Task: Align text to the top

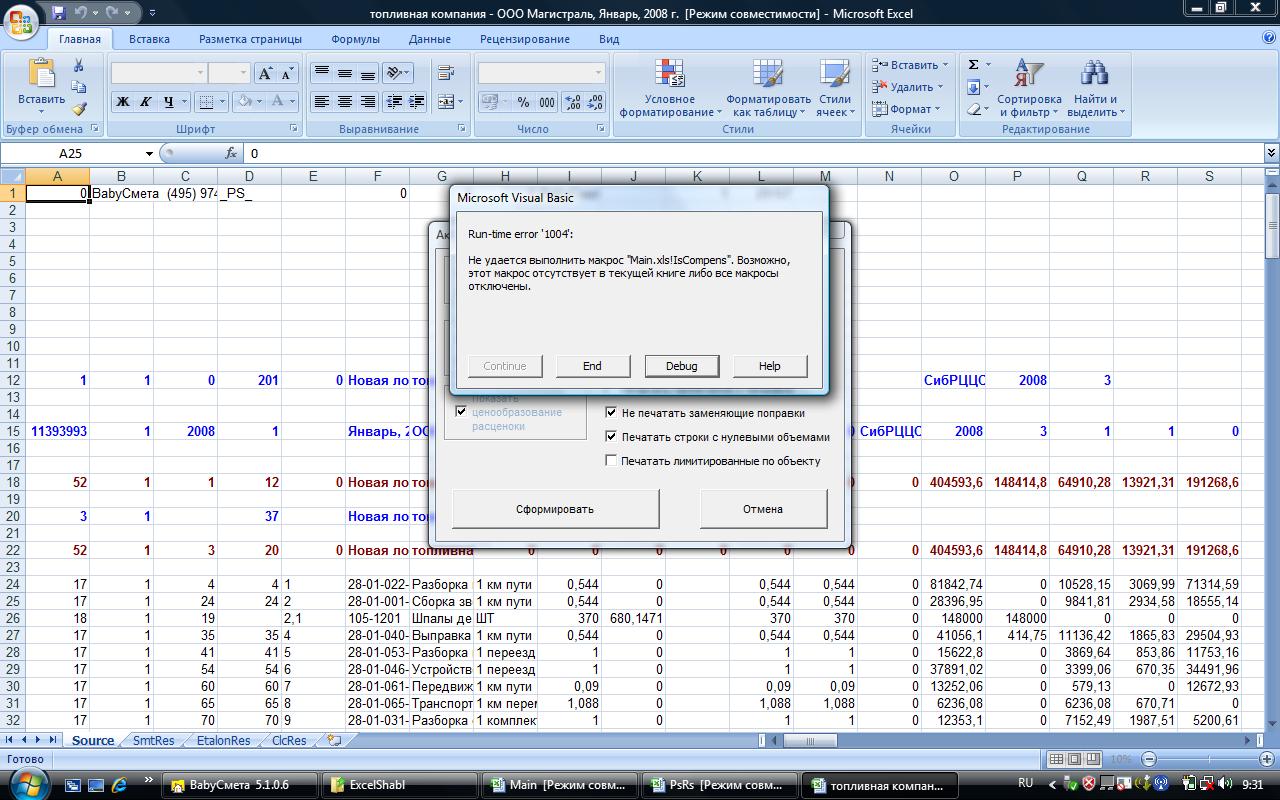Action: [321, 73]
